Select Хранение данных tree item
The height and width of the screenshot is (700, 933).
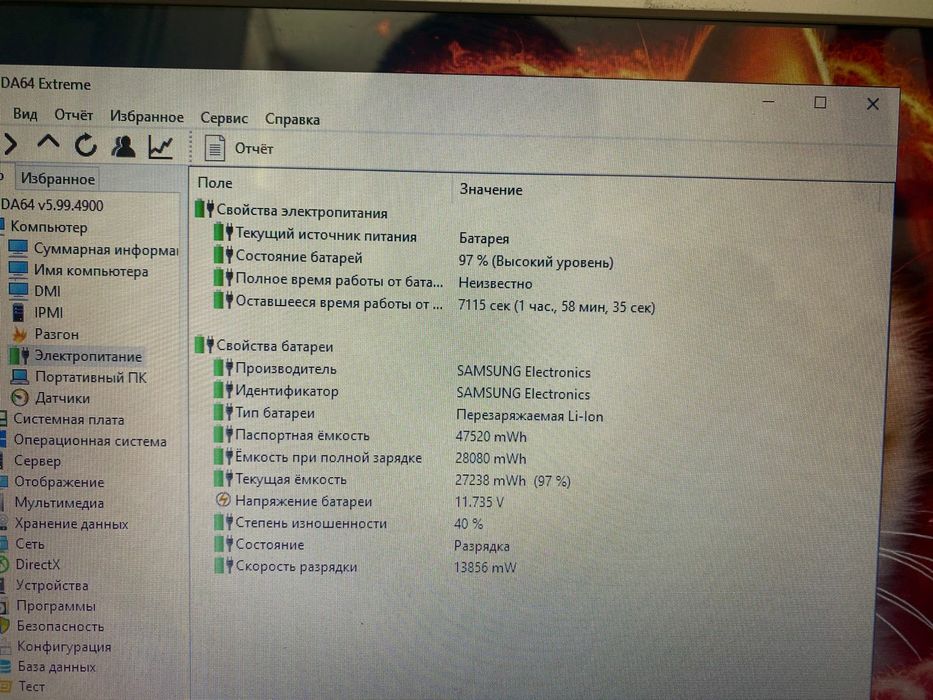[x=71, y=524]
